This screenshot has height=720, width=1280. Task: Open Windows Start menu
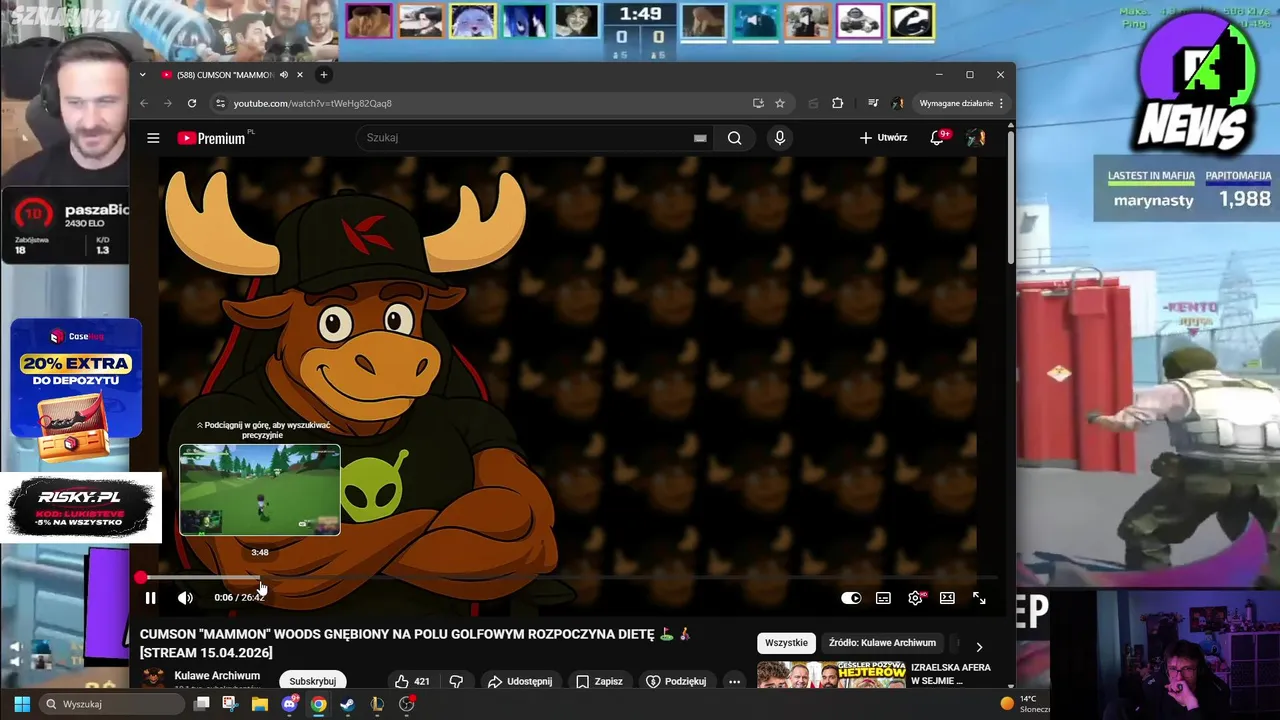(22, 704)
